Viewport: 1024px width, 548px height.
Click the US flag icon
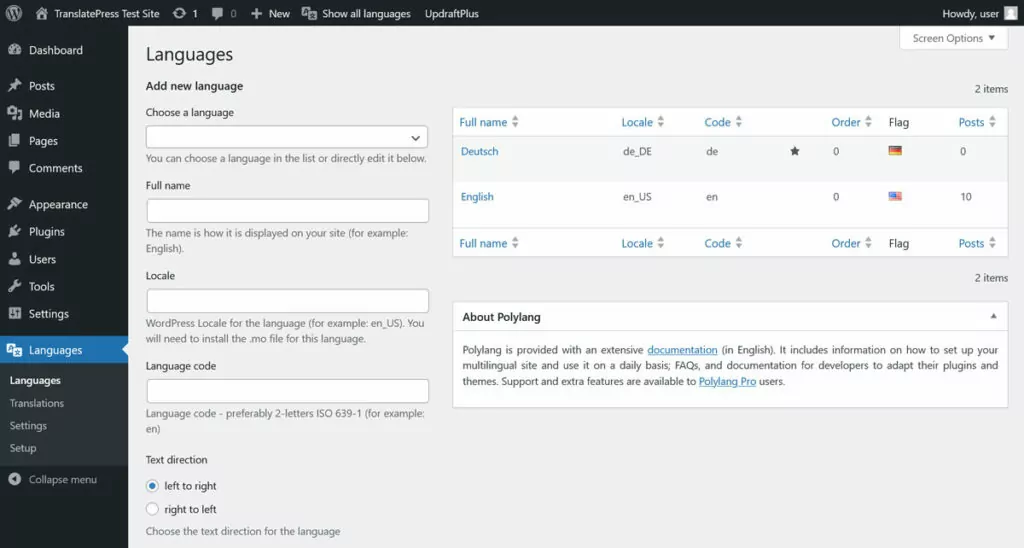[x=895, y=196]
